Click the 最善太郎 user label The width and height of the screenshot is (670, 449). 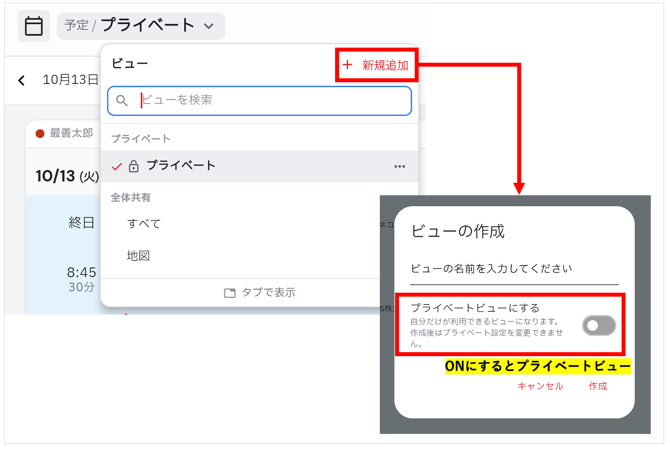point(71,133)
